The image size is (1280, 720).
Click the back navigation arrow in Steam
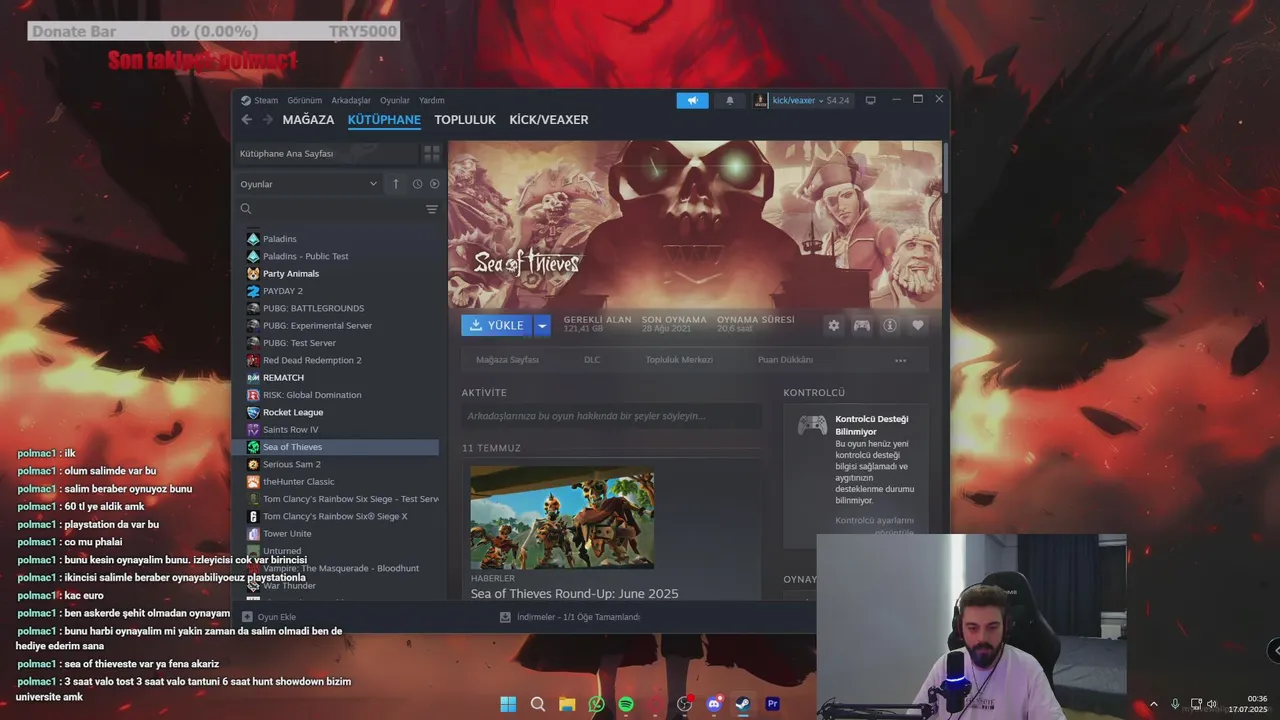tap(247, 120)
